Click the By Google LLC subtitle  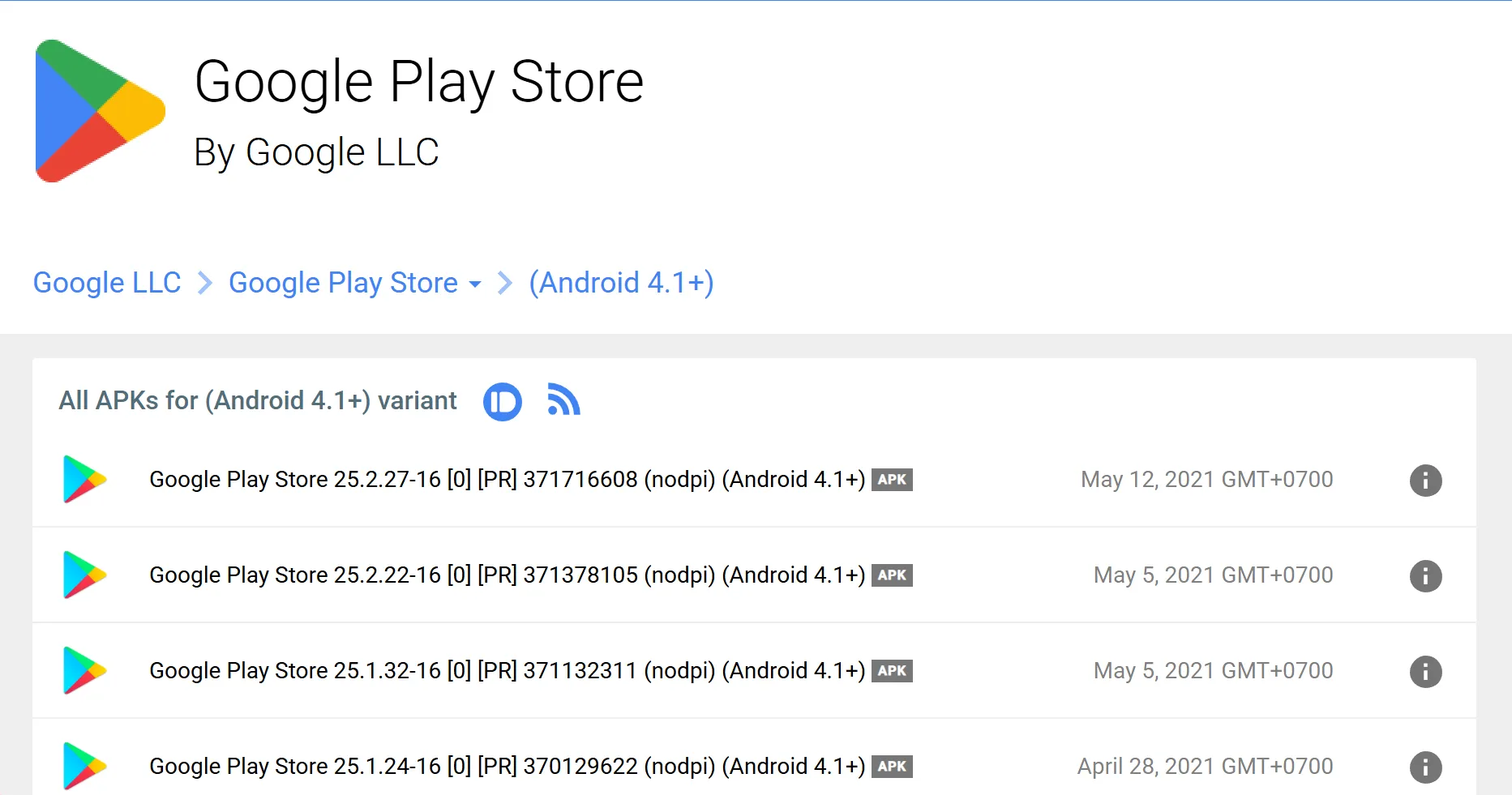point(316,152)
